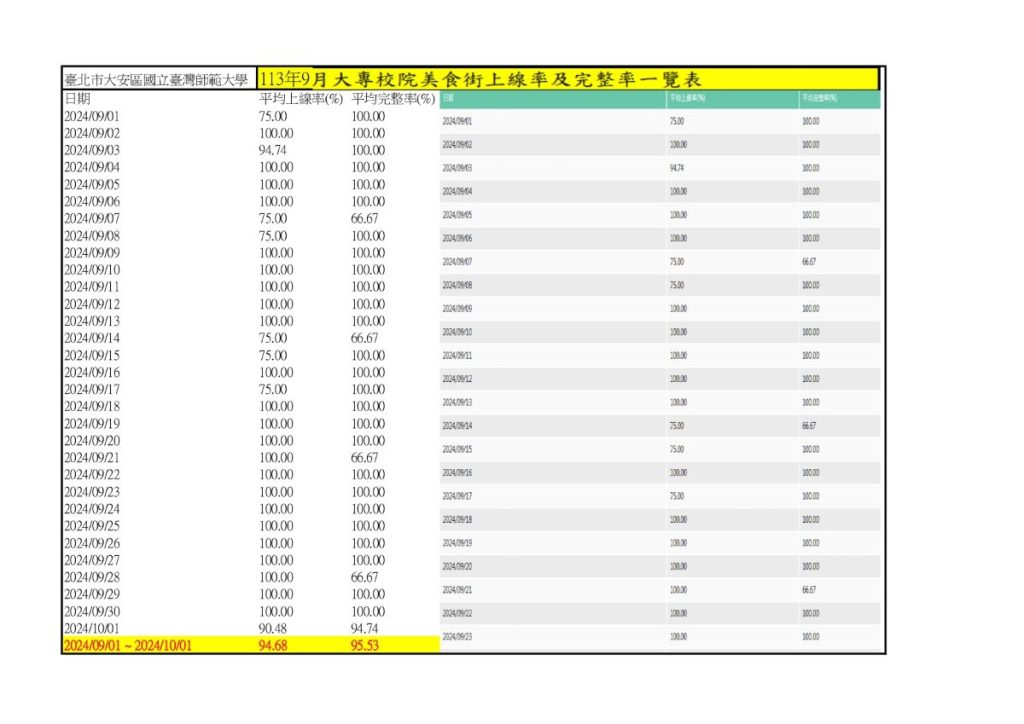Screen dimensions: 1024x724
Task: Select the 臺北市大安區國立臺灣師範大學 cell
Action: click(x=156, y=79)
